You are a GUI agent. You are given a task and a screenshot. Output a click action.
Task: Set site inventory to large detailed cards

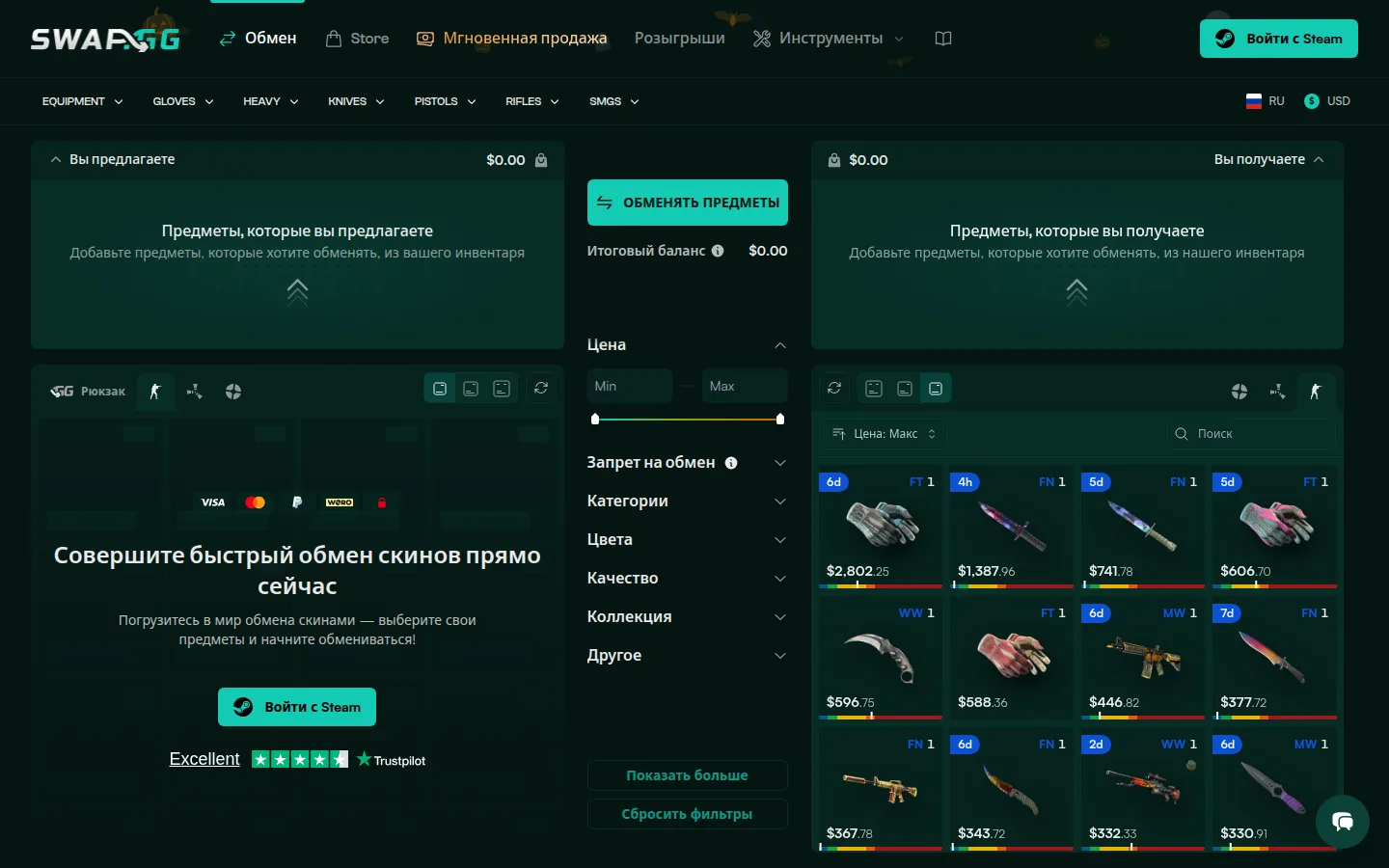[874, 389]
